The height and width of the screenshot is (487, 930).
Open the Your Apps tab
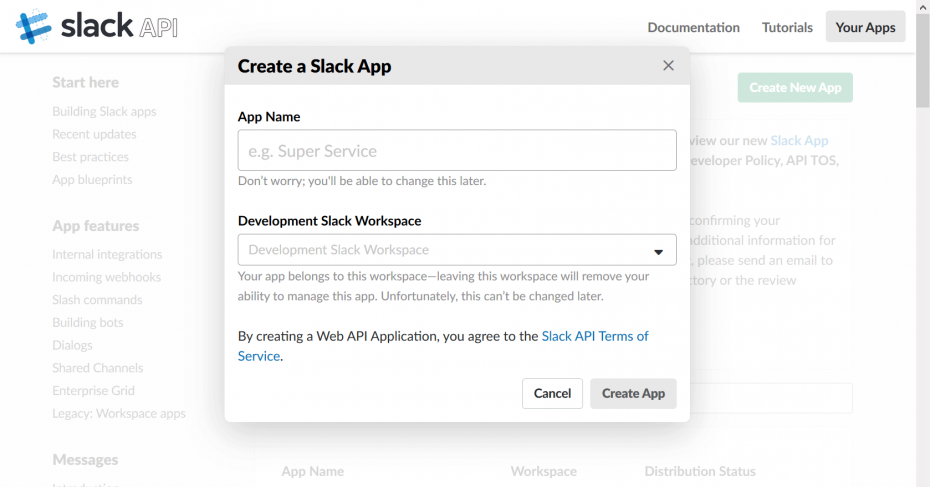865,27
